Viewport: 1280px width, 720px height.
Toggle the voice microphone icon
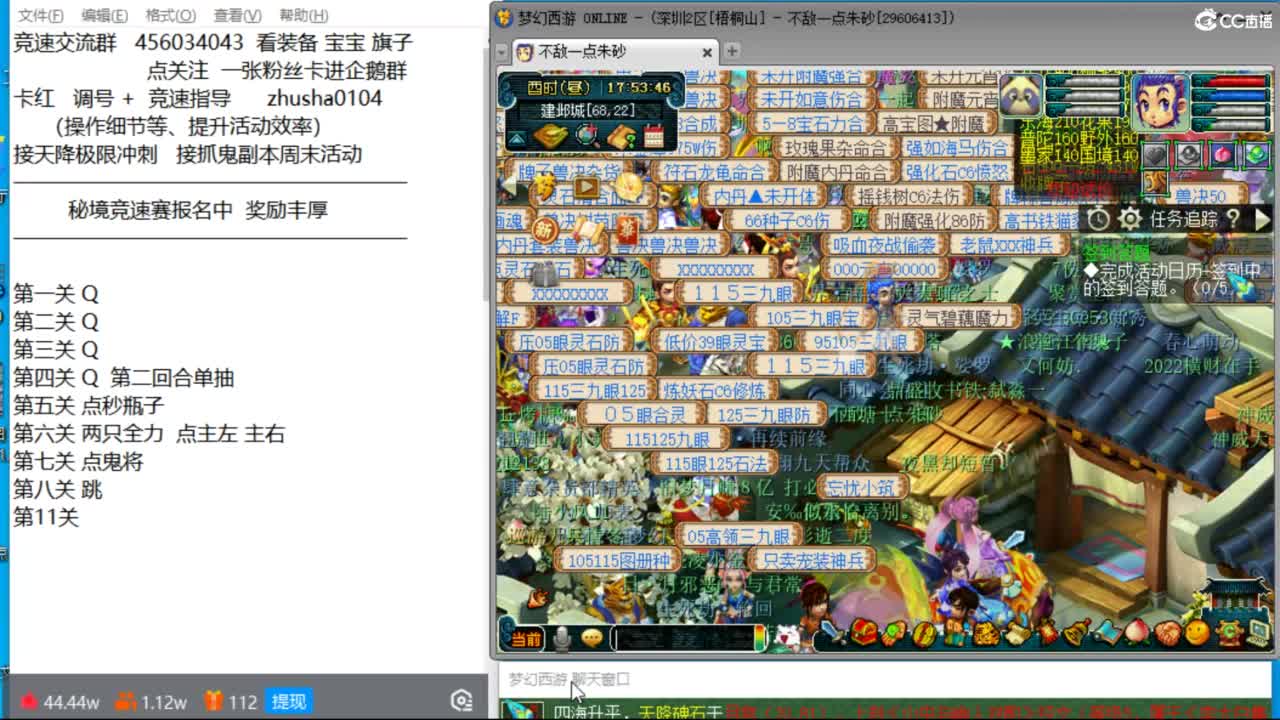tap(562, 637)
